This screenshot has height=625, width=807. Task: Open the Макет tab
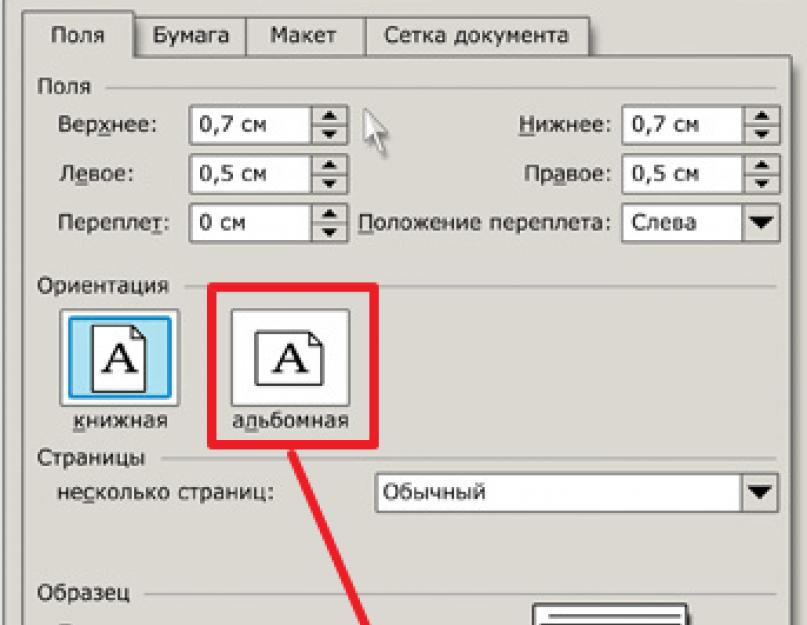pyautogui.click(x=304, y=36)
